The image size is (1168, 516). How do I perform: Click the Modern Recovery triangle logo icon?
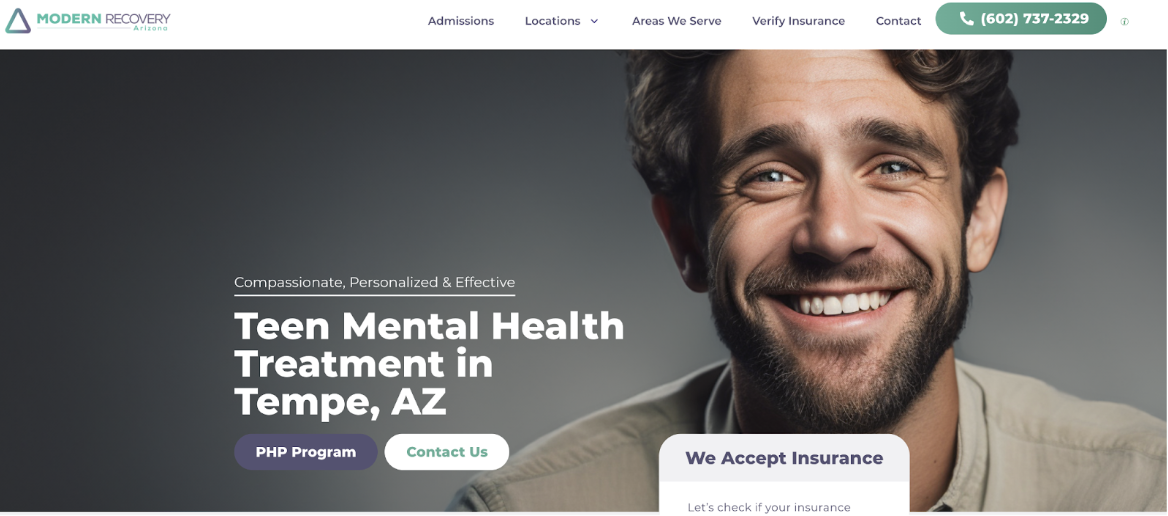click(x=18, y=21)
